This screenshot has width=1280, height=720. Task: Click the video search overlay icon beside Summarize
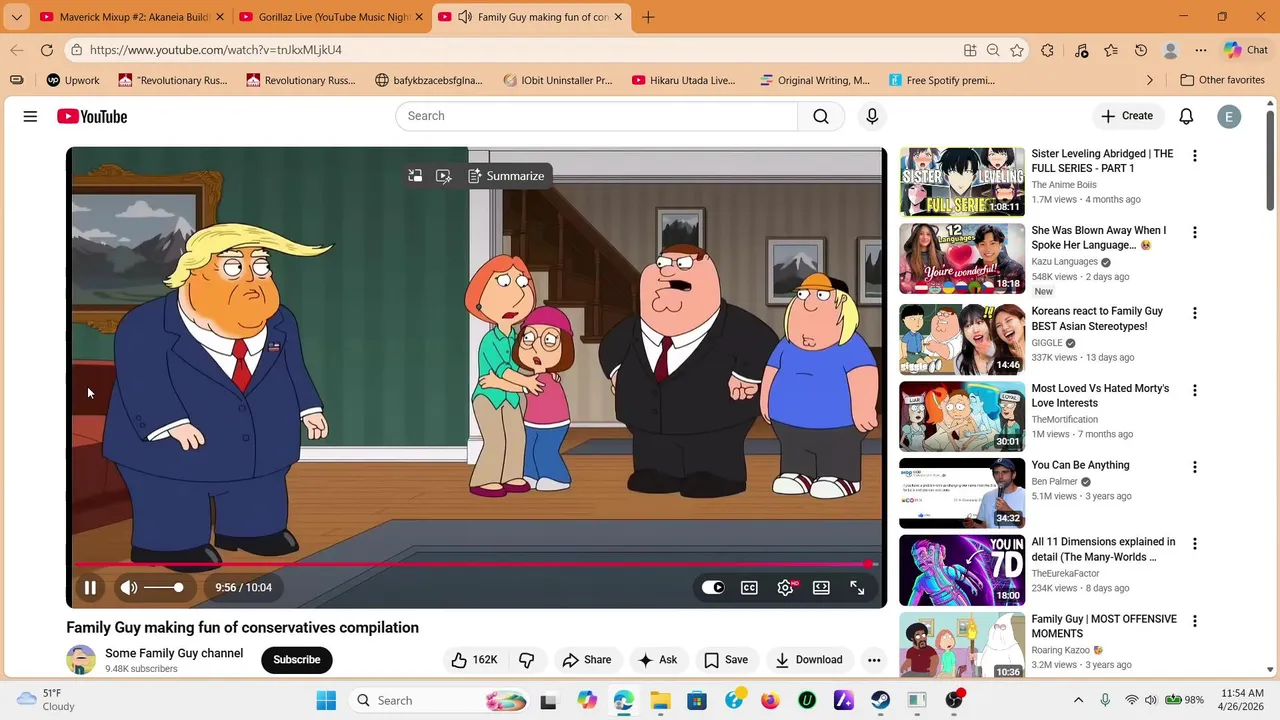443,176
